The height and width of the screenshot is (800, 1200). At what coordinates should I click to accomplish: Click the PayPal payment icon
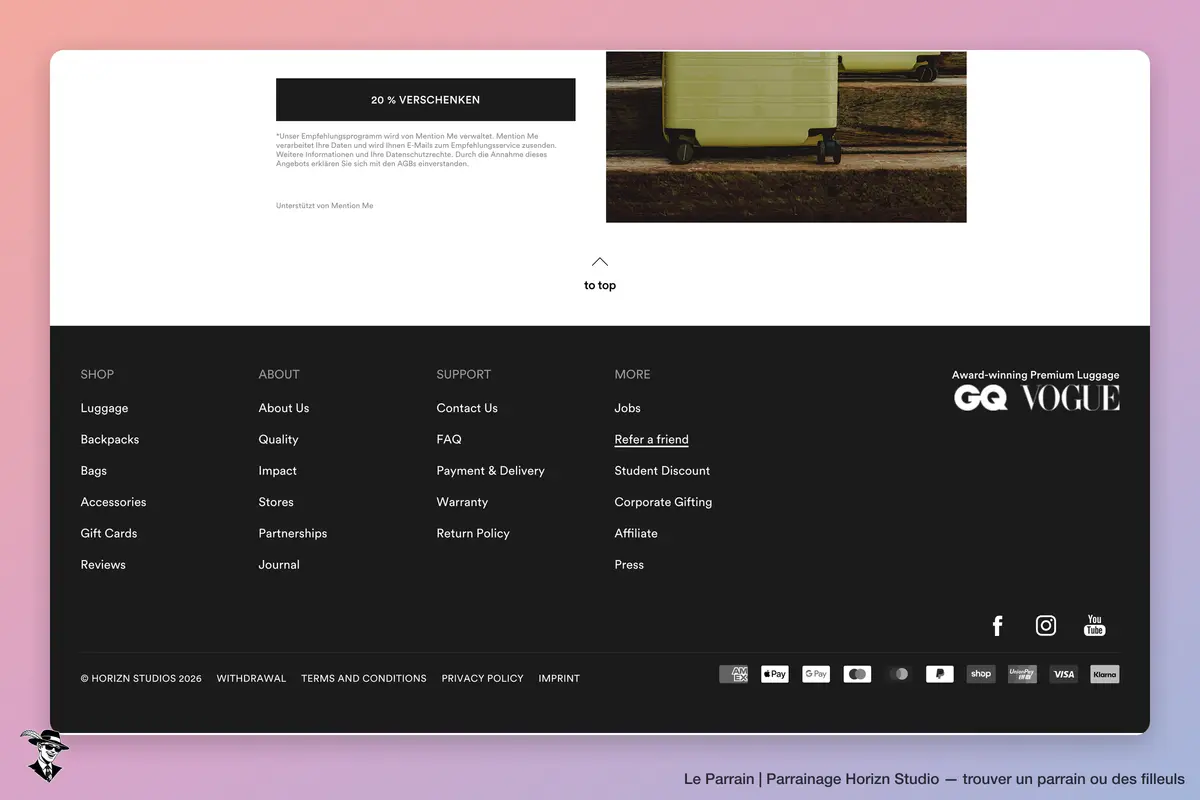click(x=940, y=674)
